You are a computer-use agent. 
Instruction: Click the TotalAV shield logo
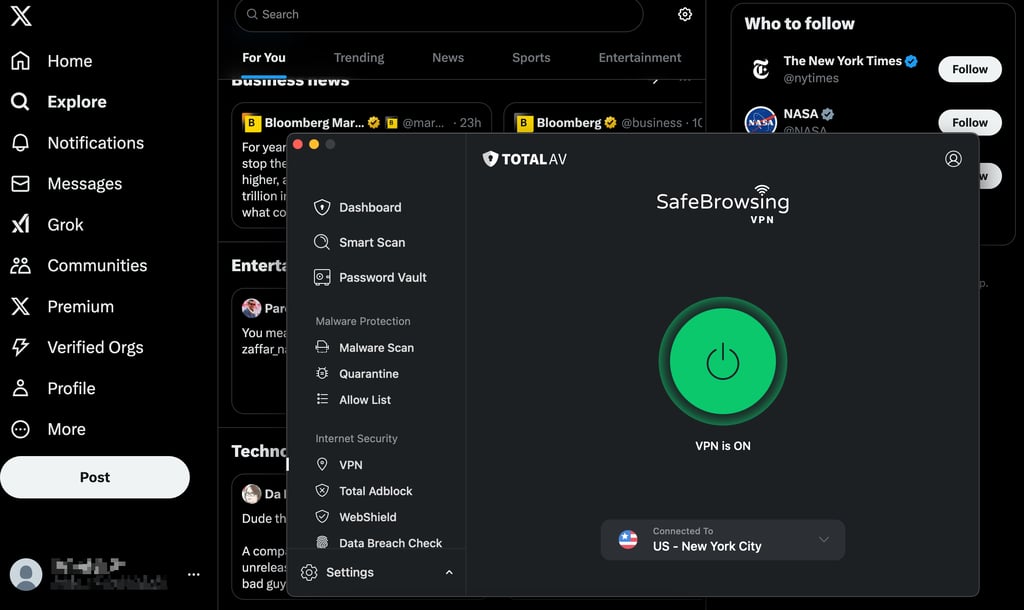click(x=490, y=159)
